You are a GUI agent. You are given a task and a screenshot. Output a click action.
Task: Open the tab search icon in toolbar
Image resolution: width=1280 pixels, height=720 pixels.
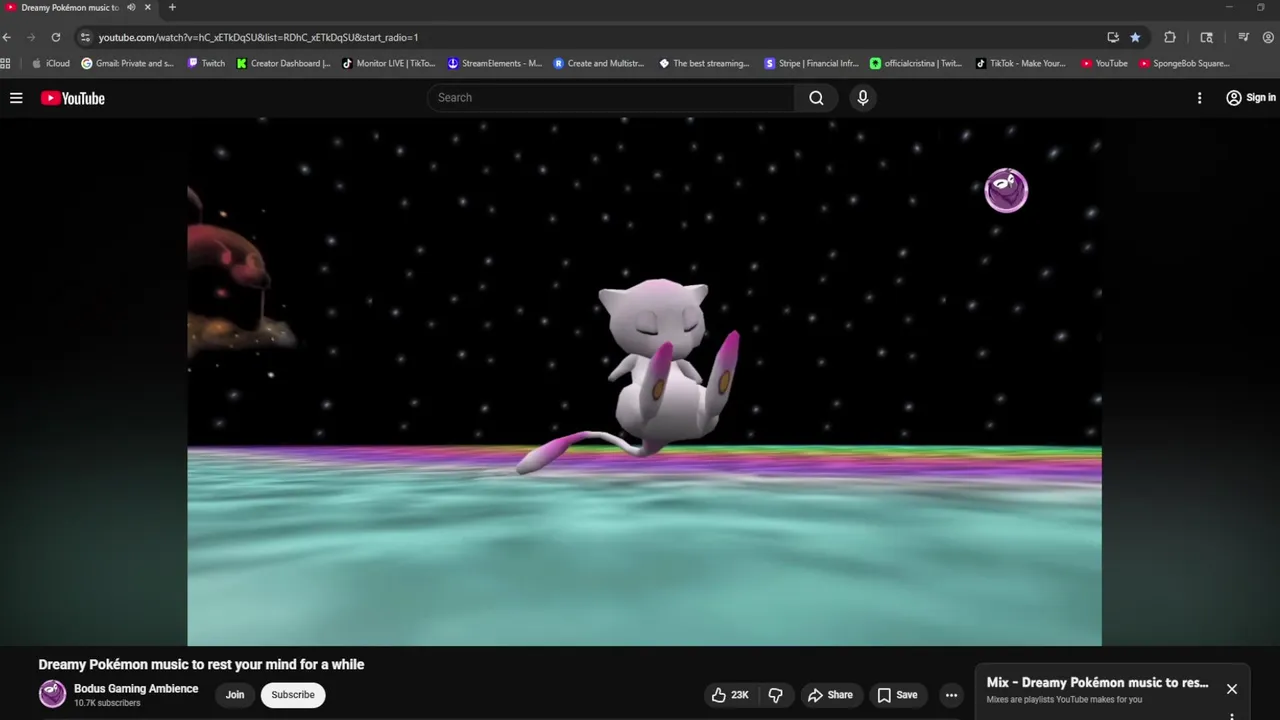pos(1206,37)
